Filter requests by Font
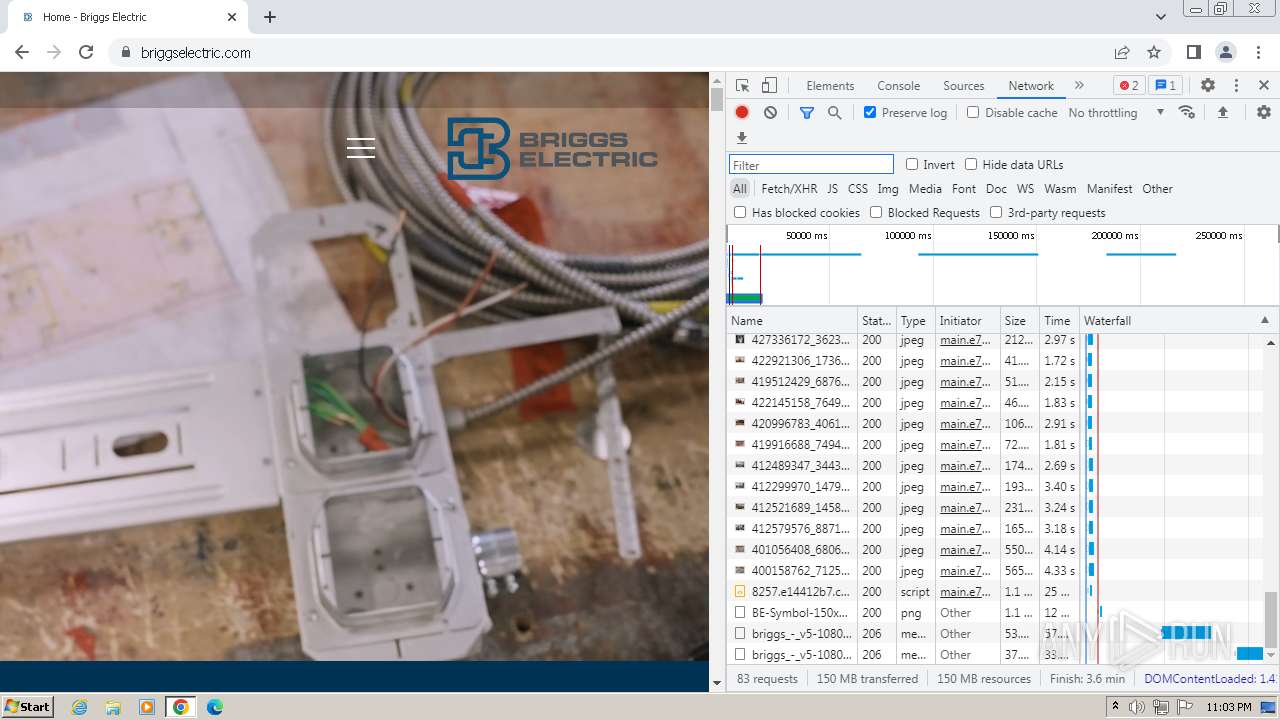This screenshot has width=1280, height=720. point(964,188)
